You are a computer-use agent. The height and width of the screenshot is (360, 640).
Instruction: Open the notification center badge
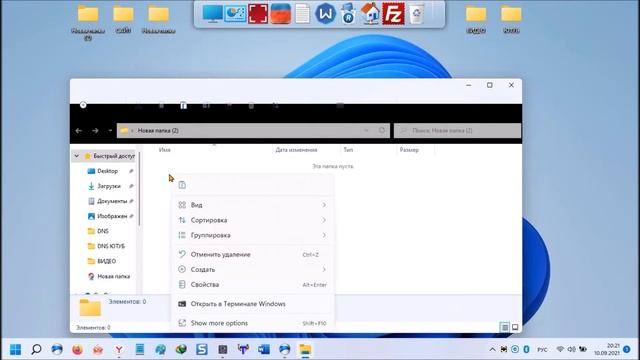[x=627, y=349]
